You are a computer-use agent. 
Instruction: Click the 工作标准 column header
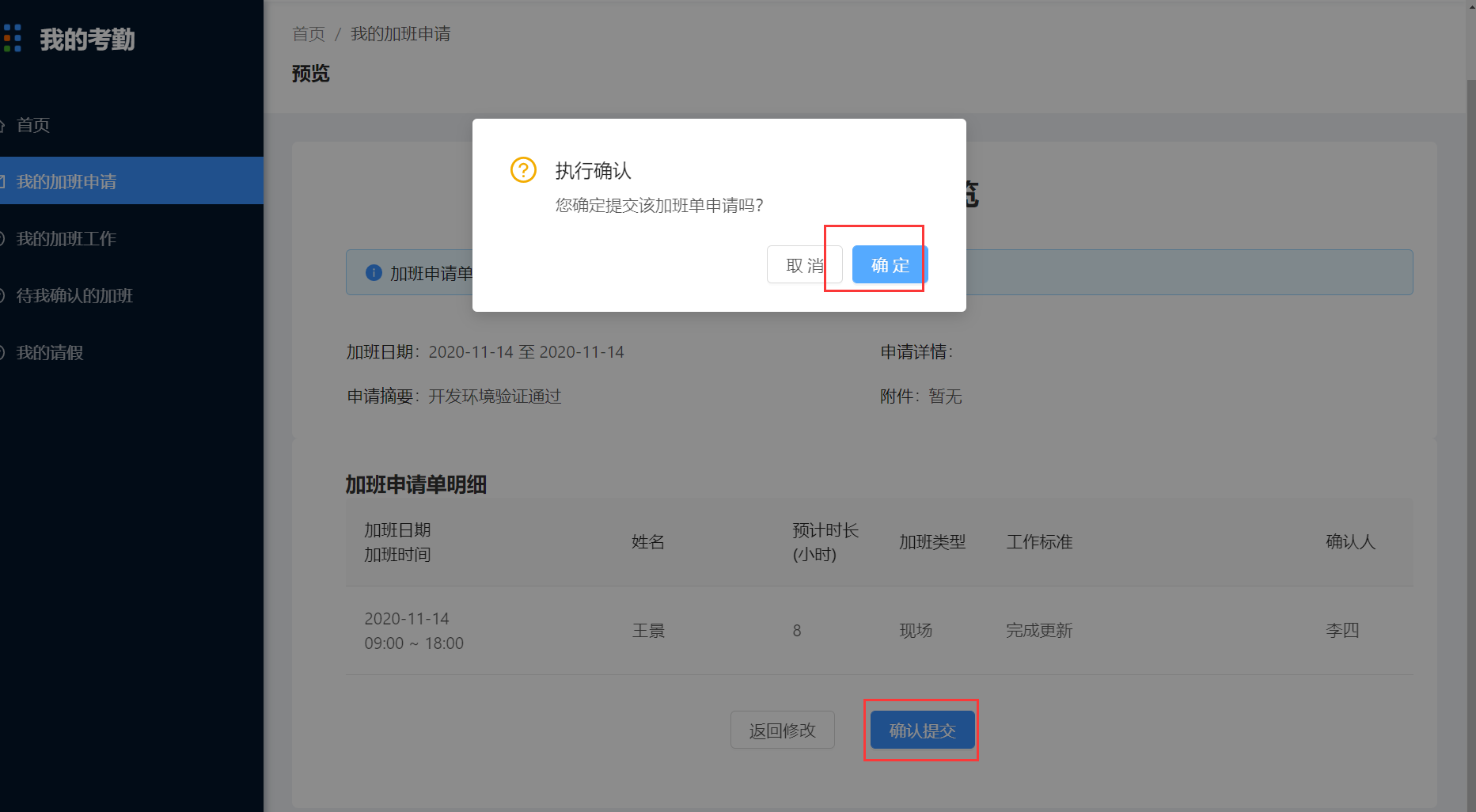tap(1039, 542)
